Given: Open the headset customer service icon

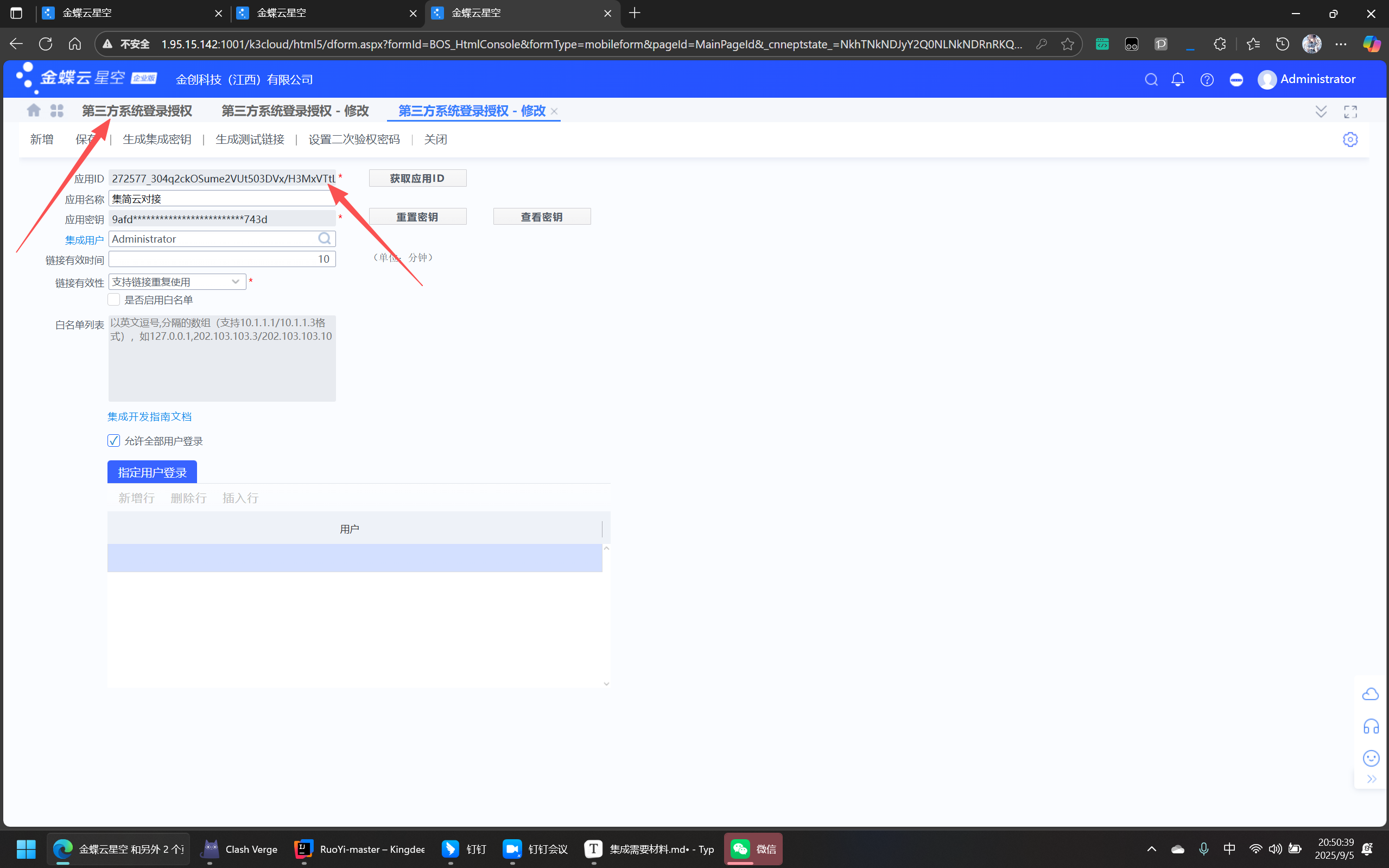Looking at the screenshot, I should 1371,727.
